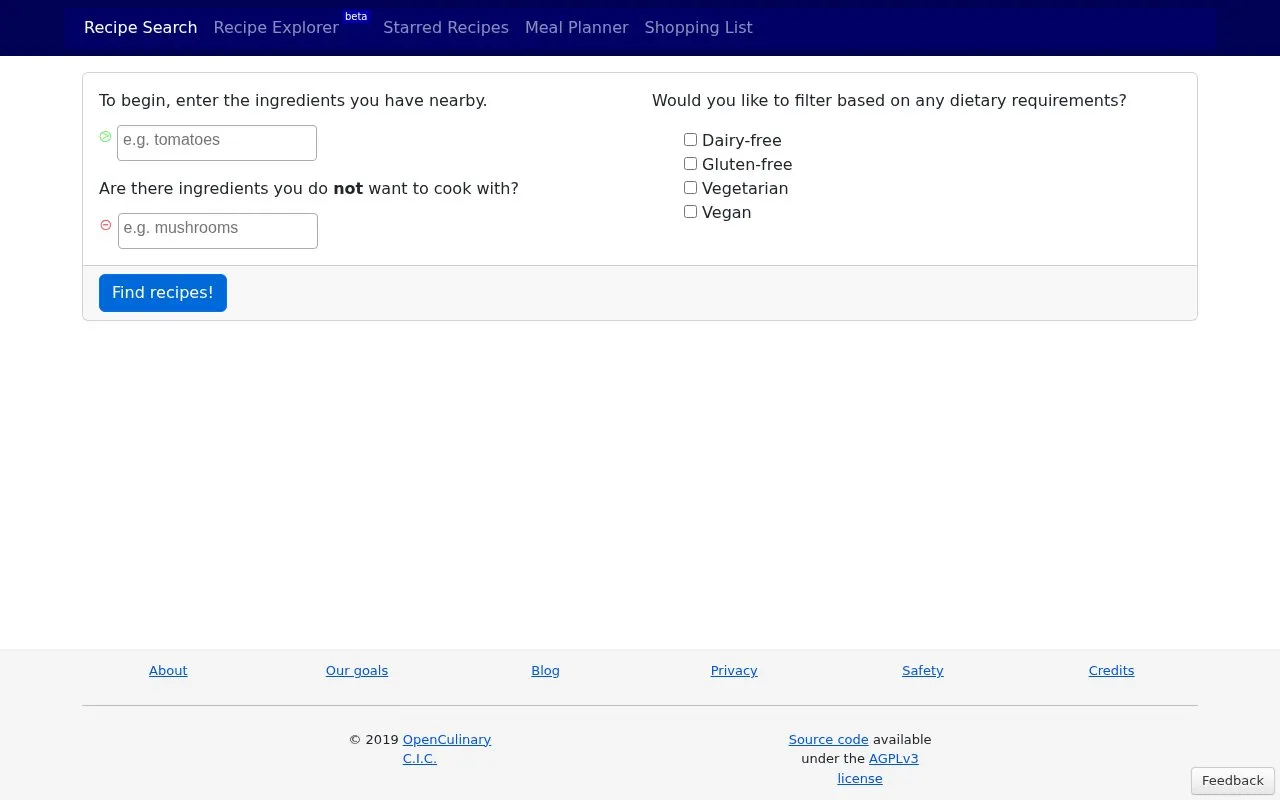This screenshot has width=1280, height=800.
Task: Open the Feedback button
Action: pyautogui.click(x=1233, y=781)
